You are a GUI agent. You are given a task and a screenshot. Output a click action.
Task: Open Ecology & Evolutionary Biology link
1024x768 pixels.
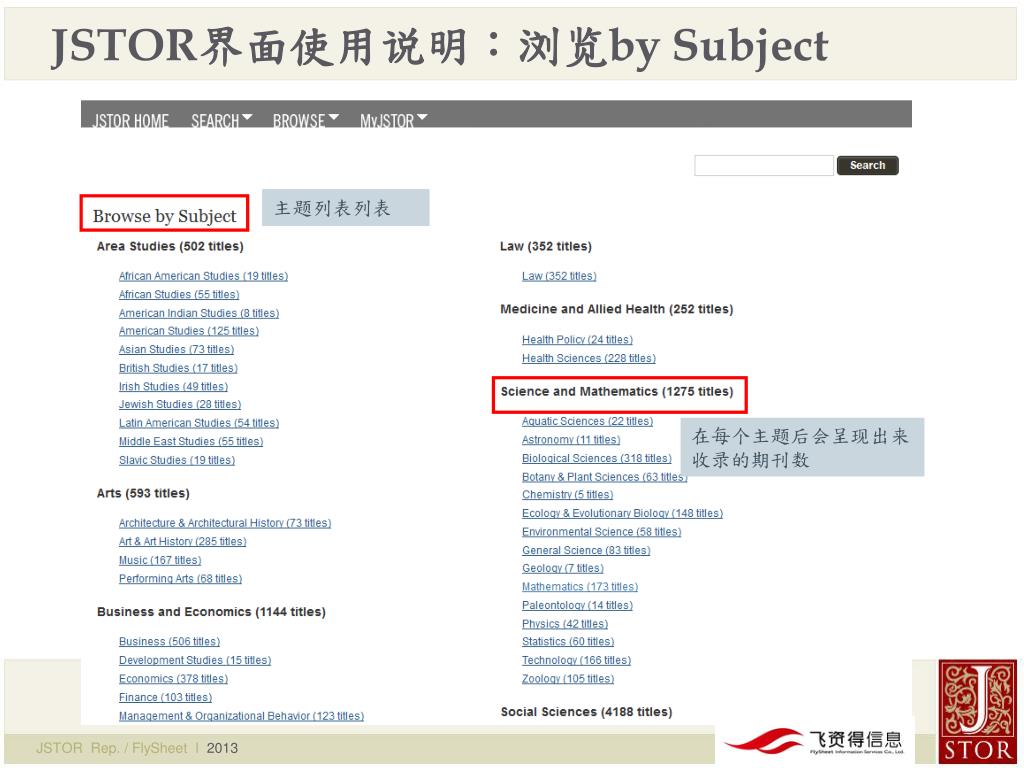(622, 513)
